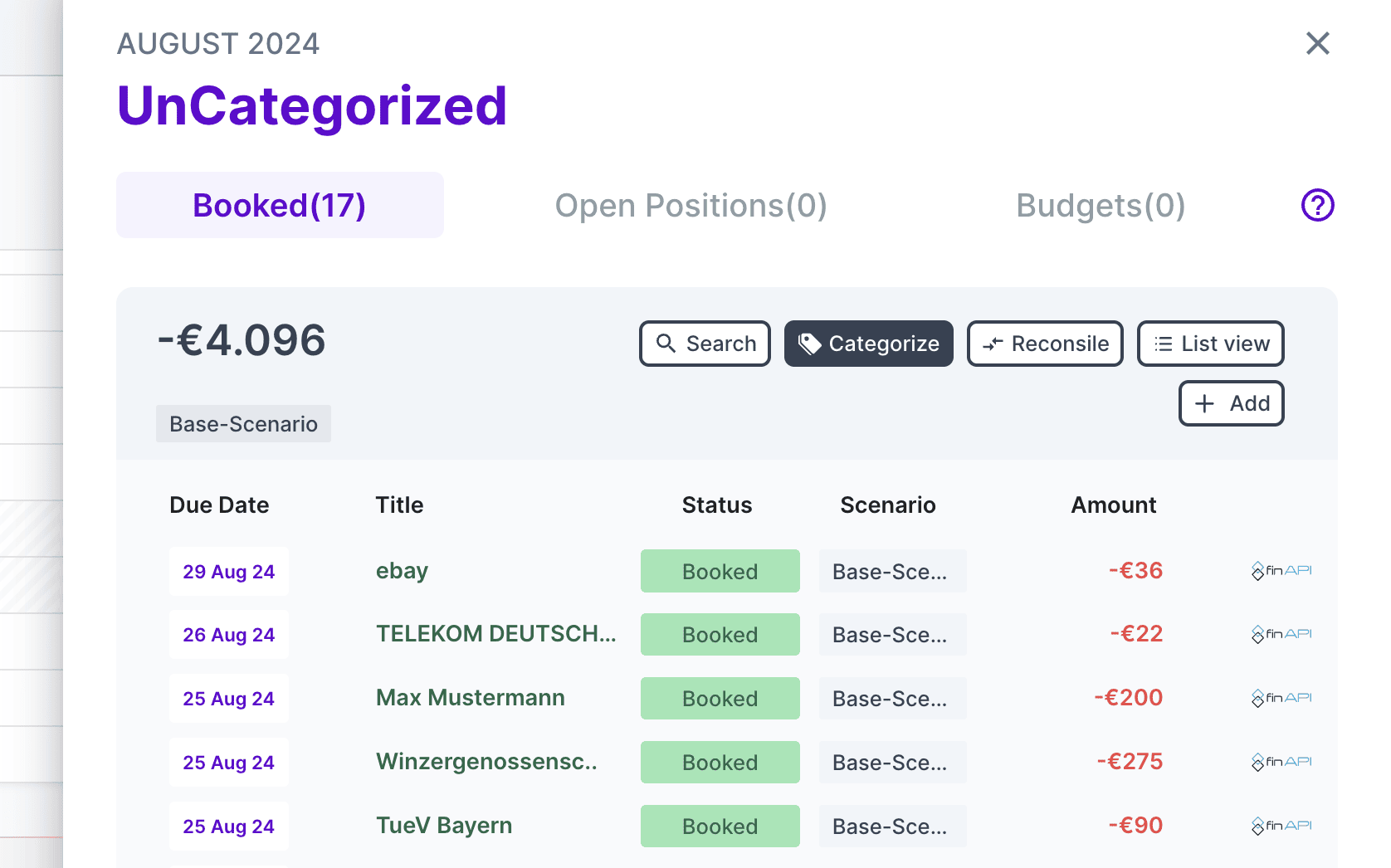Switch to Open Positions tab
This screenshot has height=868, width=1391.
click(691, 206)
